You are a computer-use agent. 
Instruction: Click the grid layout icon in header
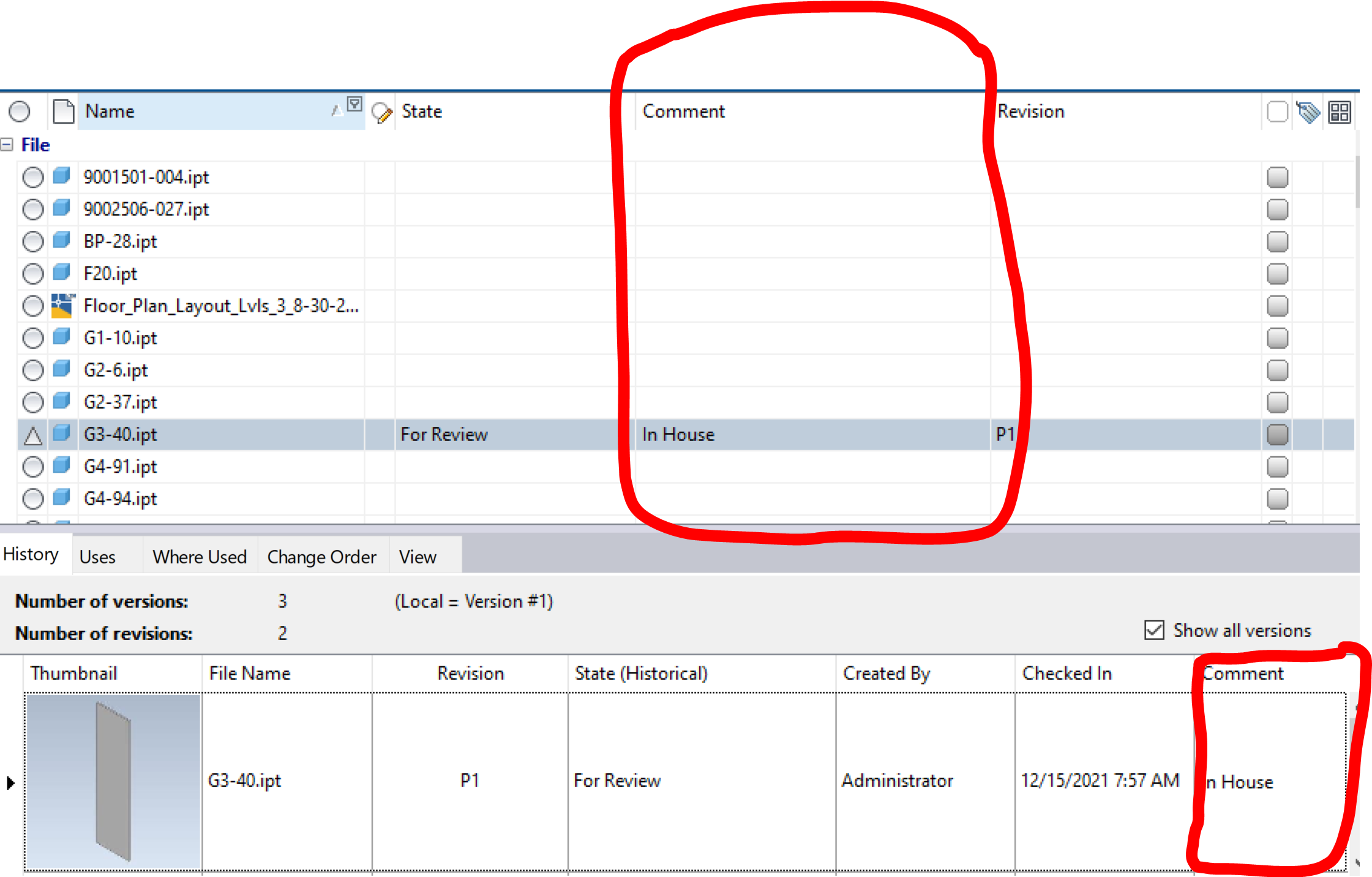[1339, 112]
